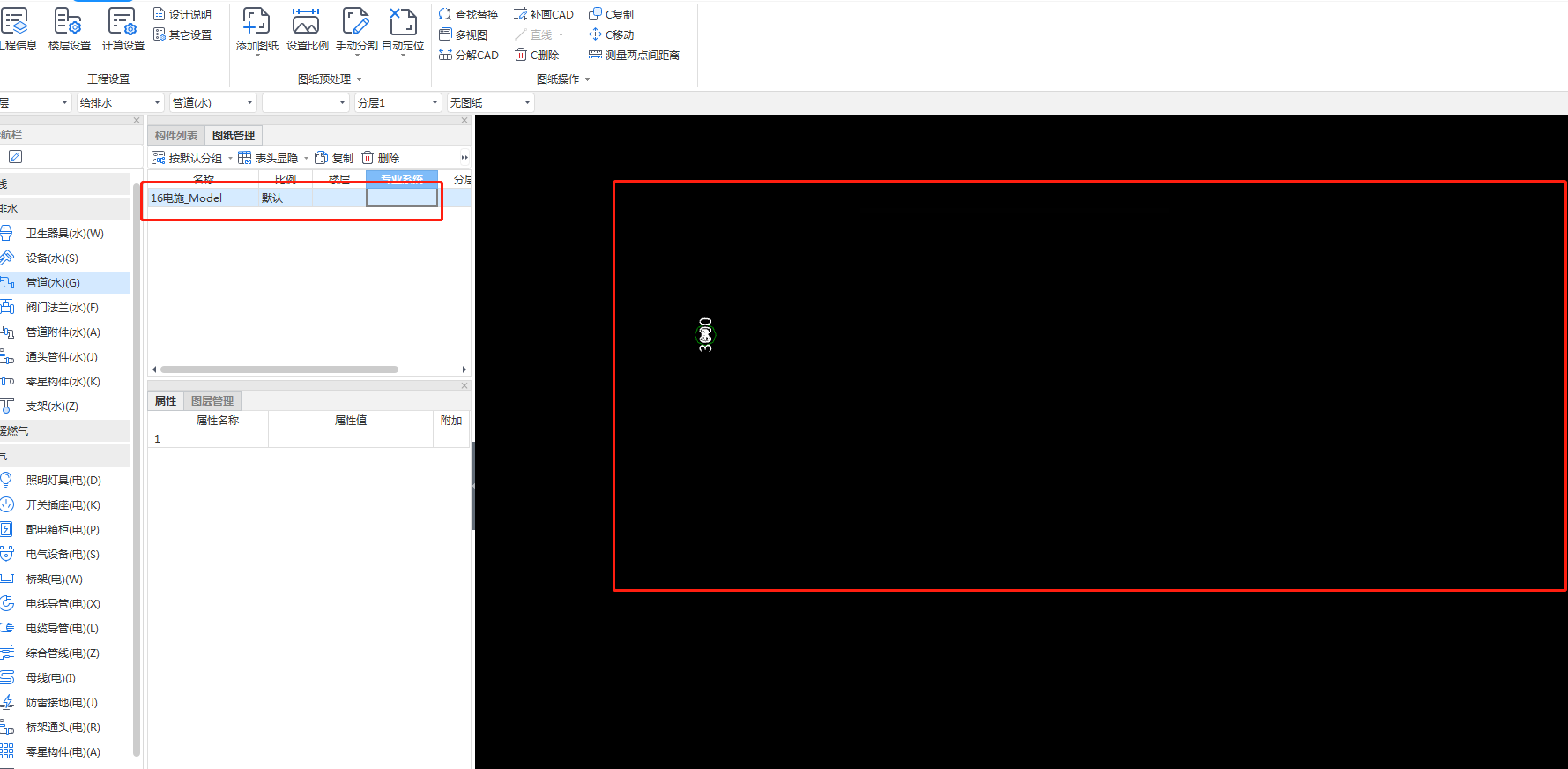The height and width of the screenshot is (769, 1568).
Task: Click the edit pencil icon in navigation panel
Action: [x=15, y=157]
